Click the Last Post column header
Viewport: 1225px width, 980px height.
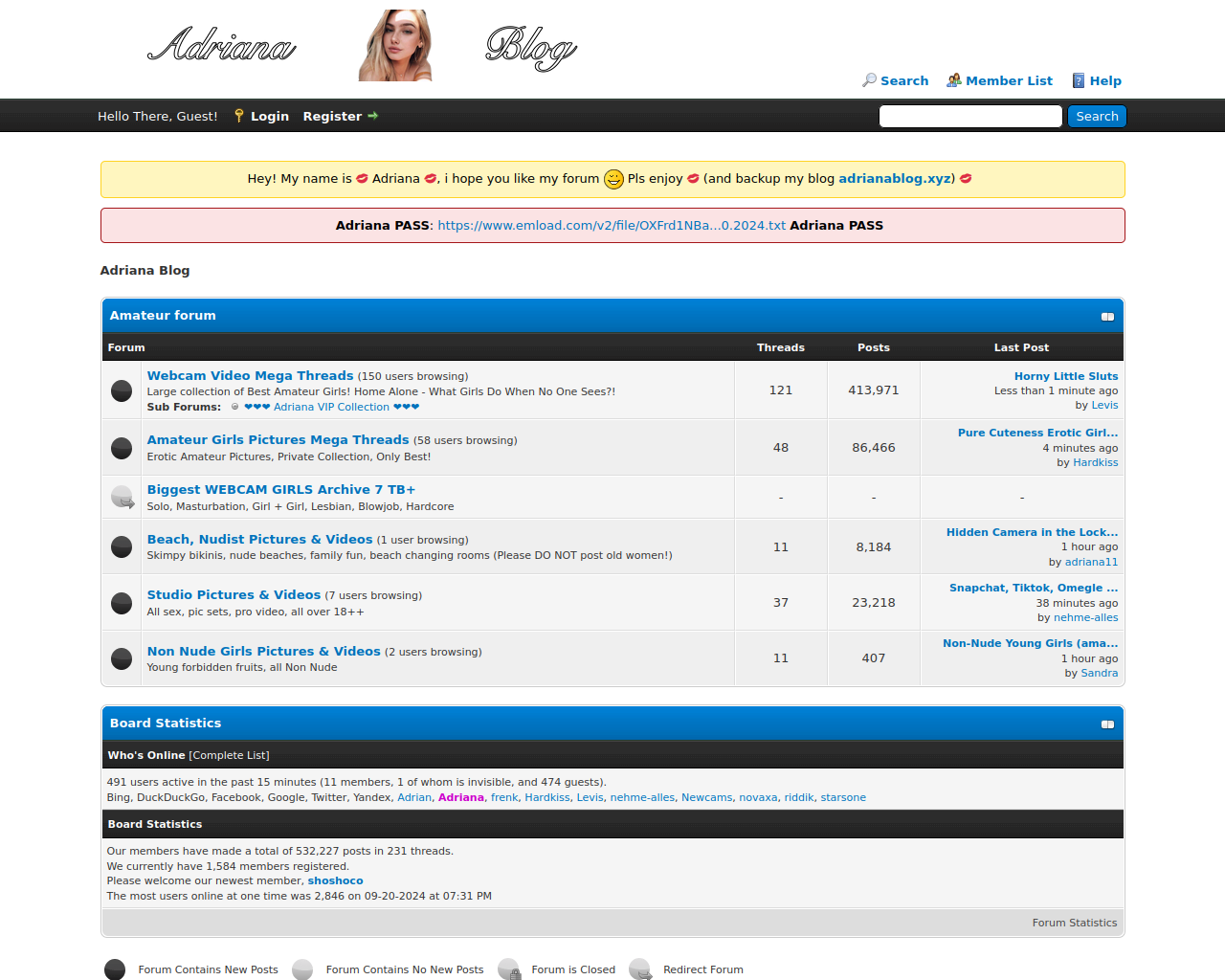click(x=1021, y=347)
